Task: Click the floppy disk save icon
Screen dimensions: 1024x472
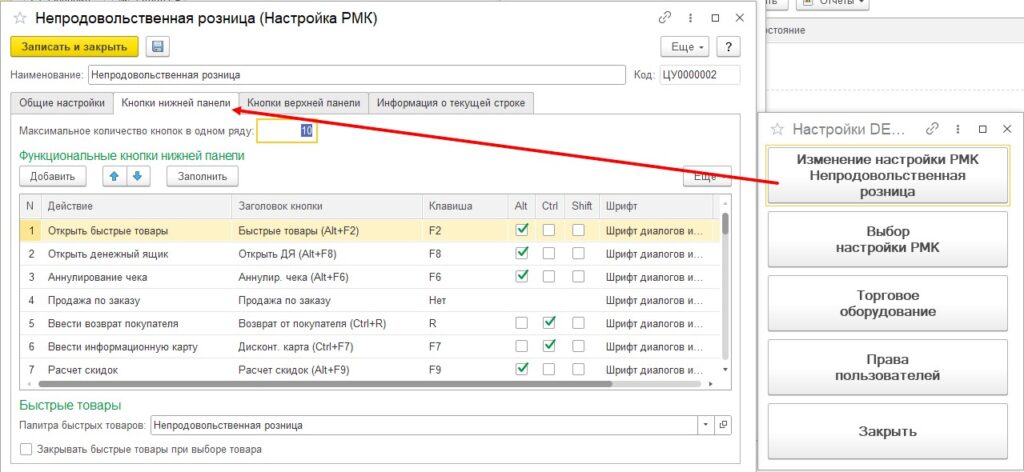Action: (x=157, y=46)
